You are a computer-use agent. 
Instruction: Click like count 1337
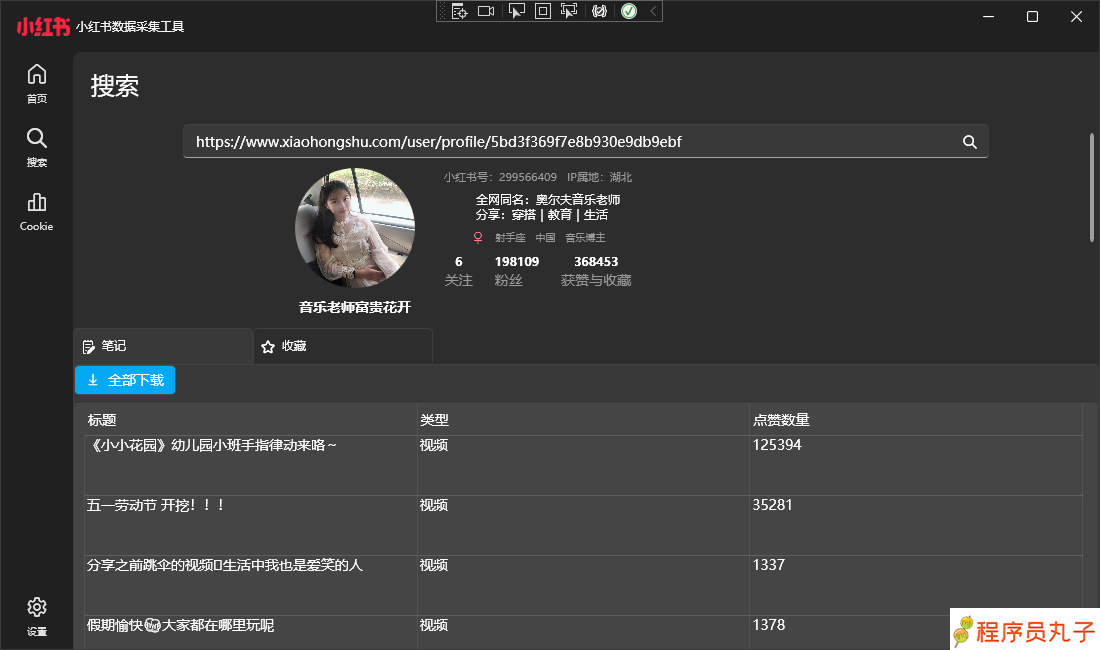click(x=768, y=565)
